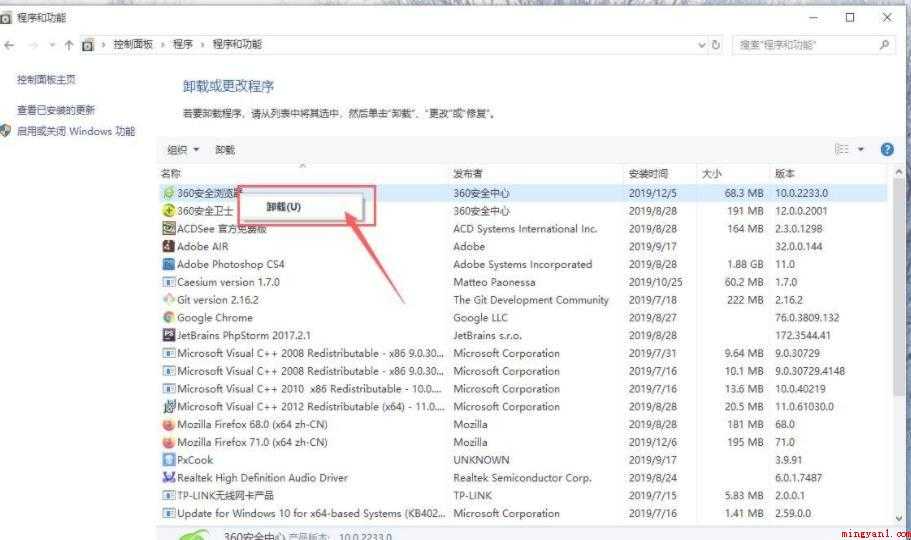Click Matteo Paonessa publisher cell

pyautogui.click(x=494, y=282)
